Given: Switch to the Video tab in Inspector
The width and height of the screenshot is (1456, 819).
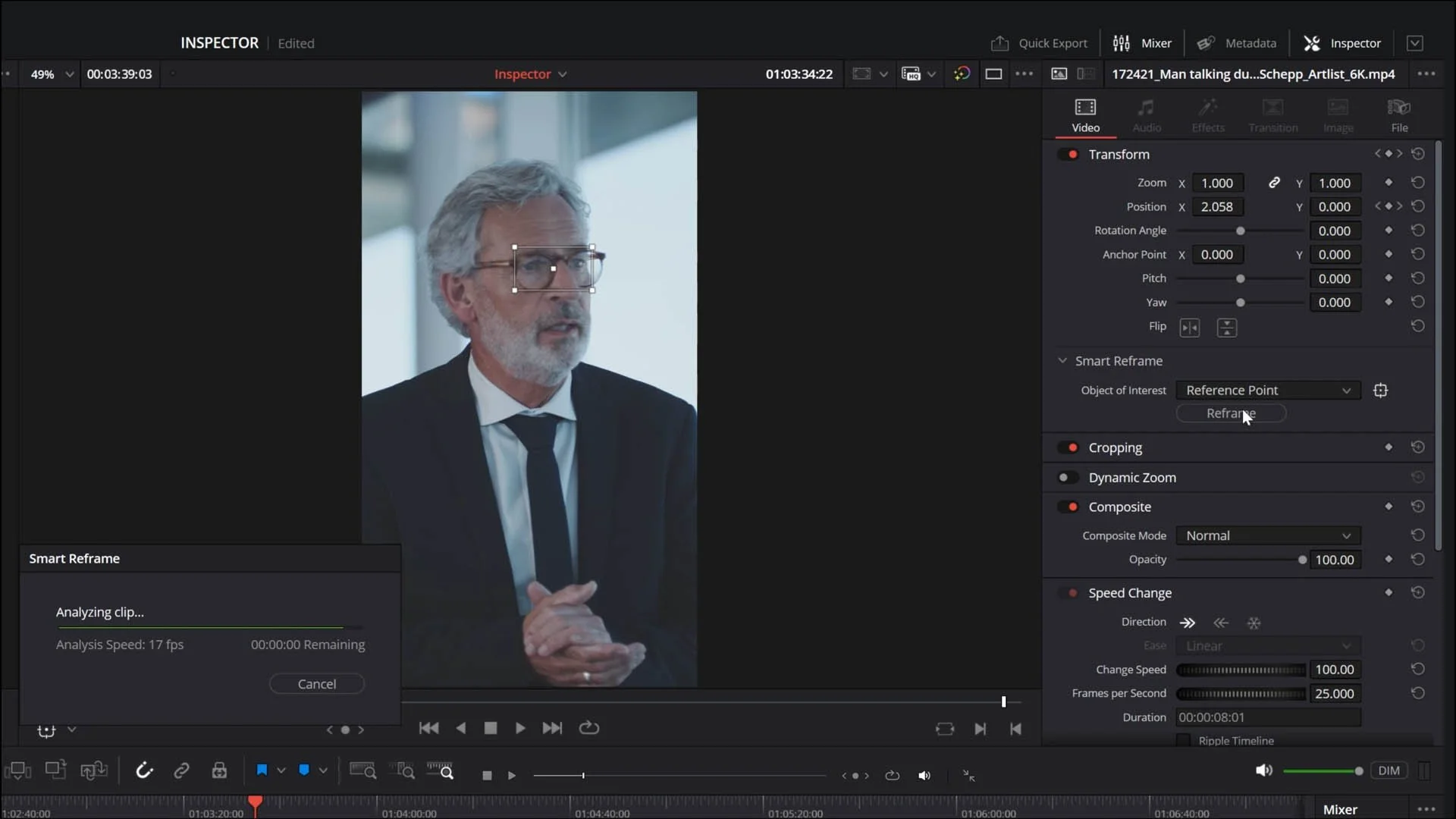Looking at the screenshot, I should 1085,114.
